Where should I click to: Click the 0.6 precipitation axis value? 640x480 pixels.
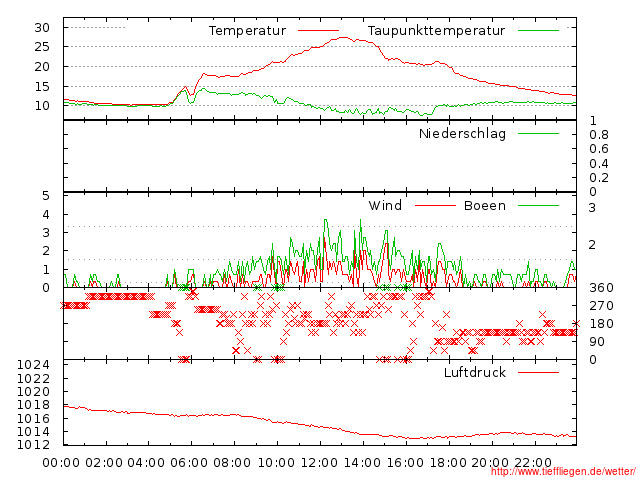coord(599,149)
